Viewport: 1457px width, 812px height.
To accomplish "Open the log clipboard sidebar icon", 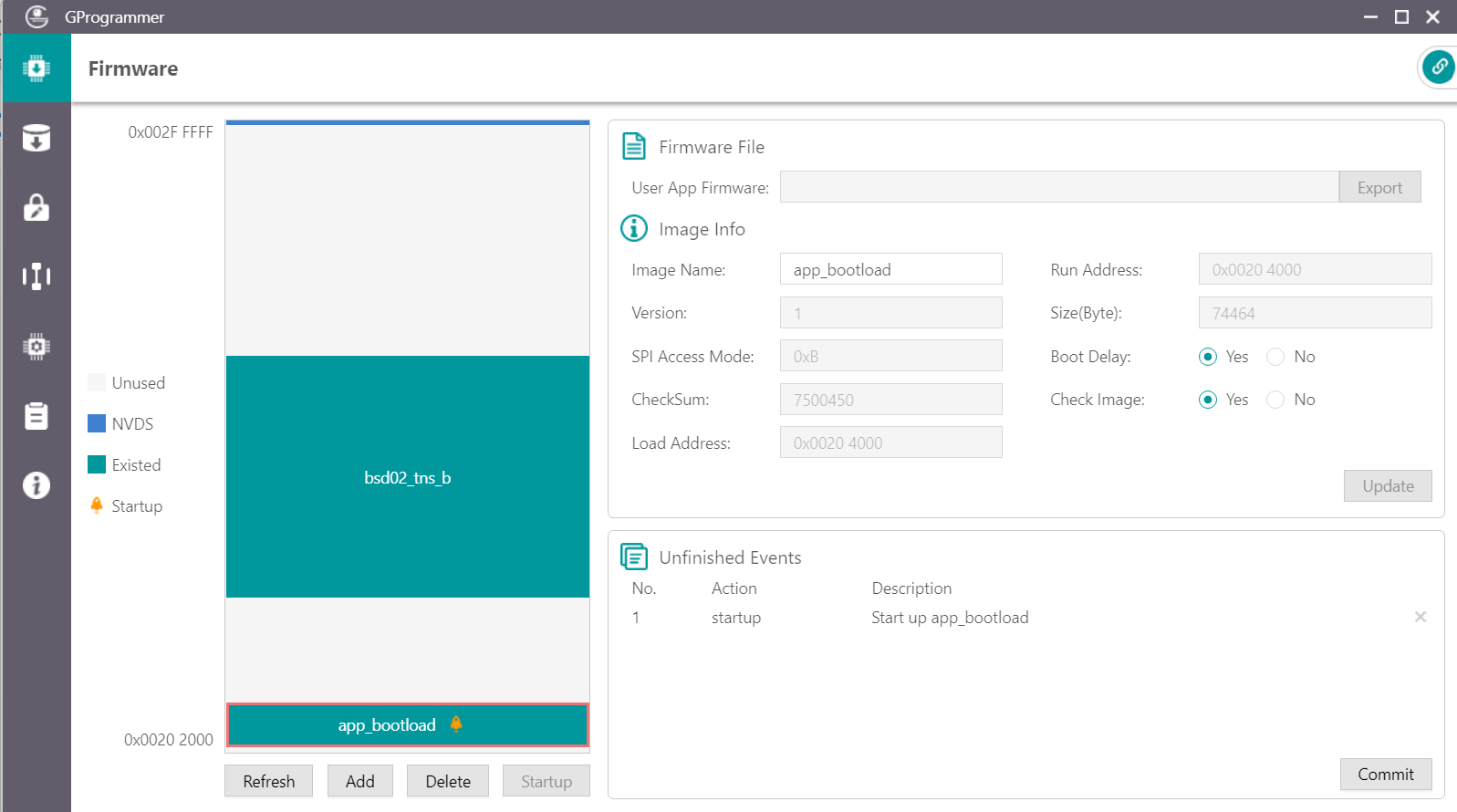I will 36,416.
